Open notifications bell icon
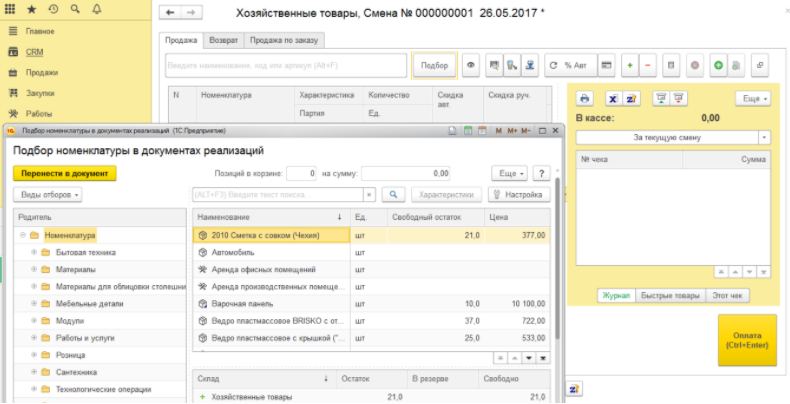 [97, 9]
